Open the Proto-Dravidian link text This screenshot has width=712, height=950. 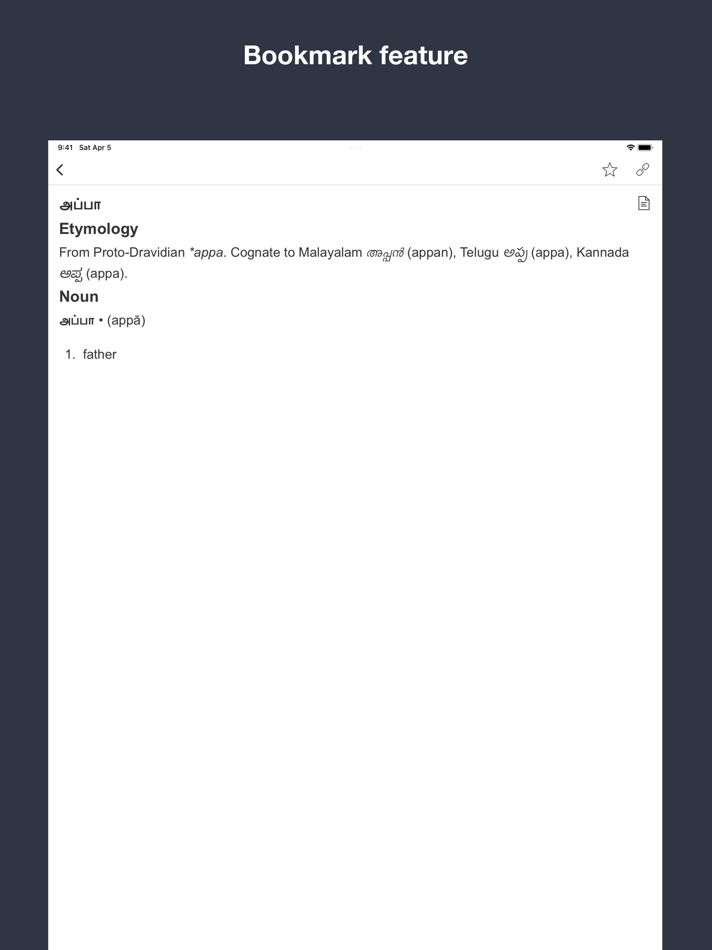139,253
